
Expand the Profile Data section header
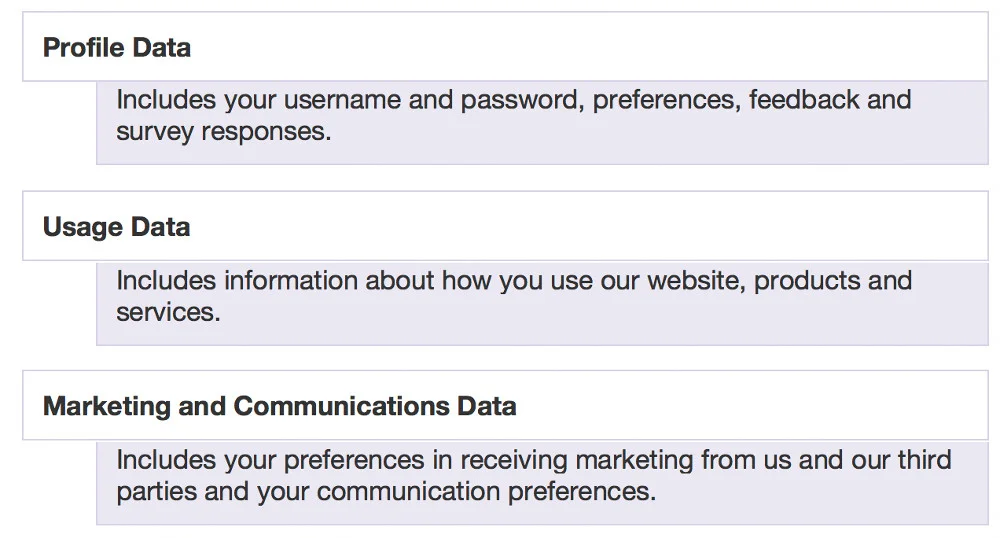(x=505, y=47)
